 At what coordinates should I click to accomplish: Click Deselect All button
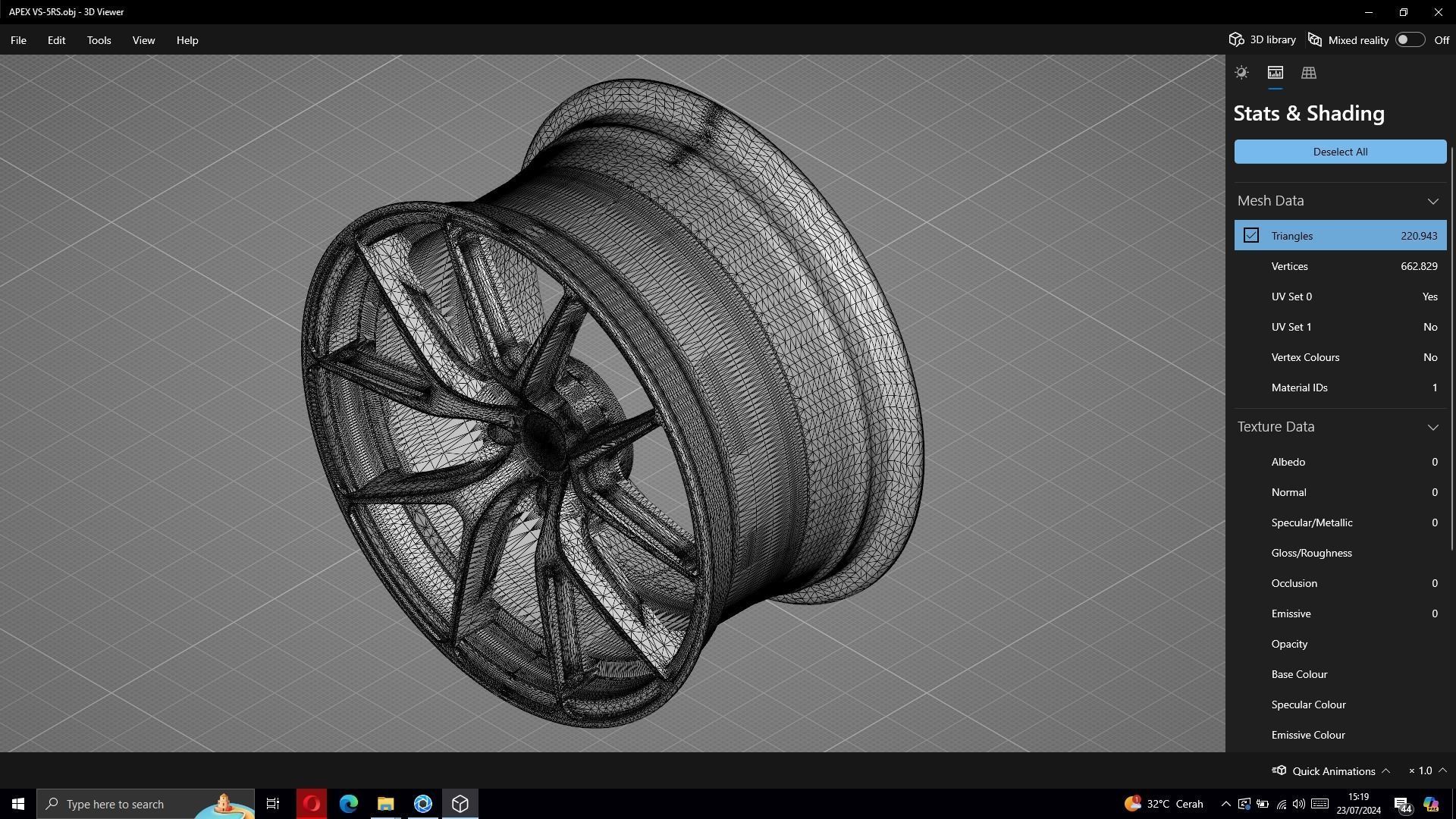[1340, 152]
